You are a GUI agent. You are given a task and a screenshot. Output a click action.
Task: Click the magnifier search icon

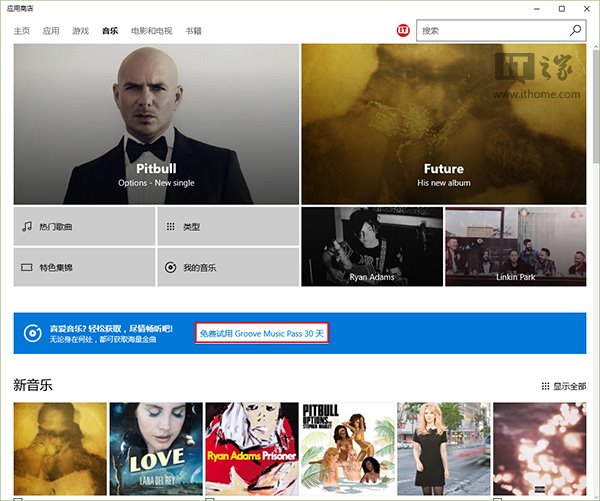click(575, 30)
